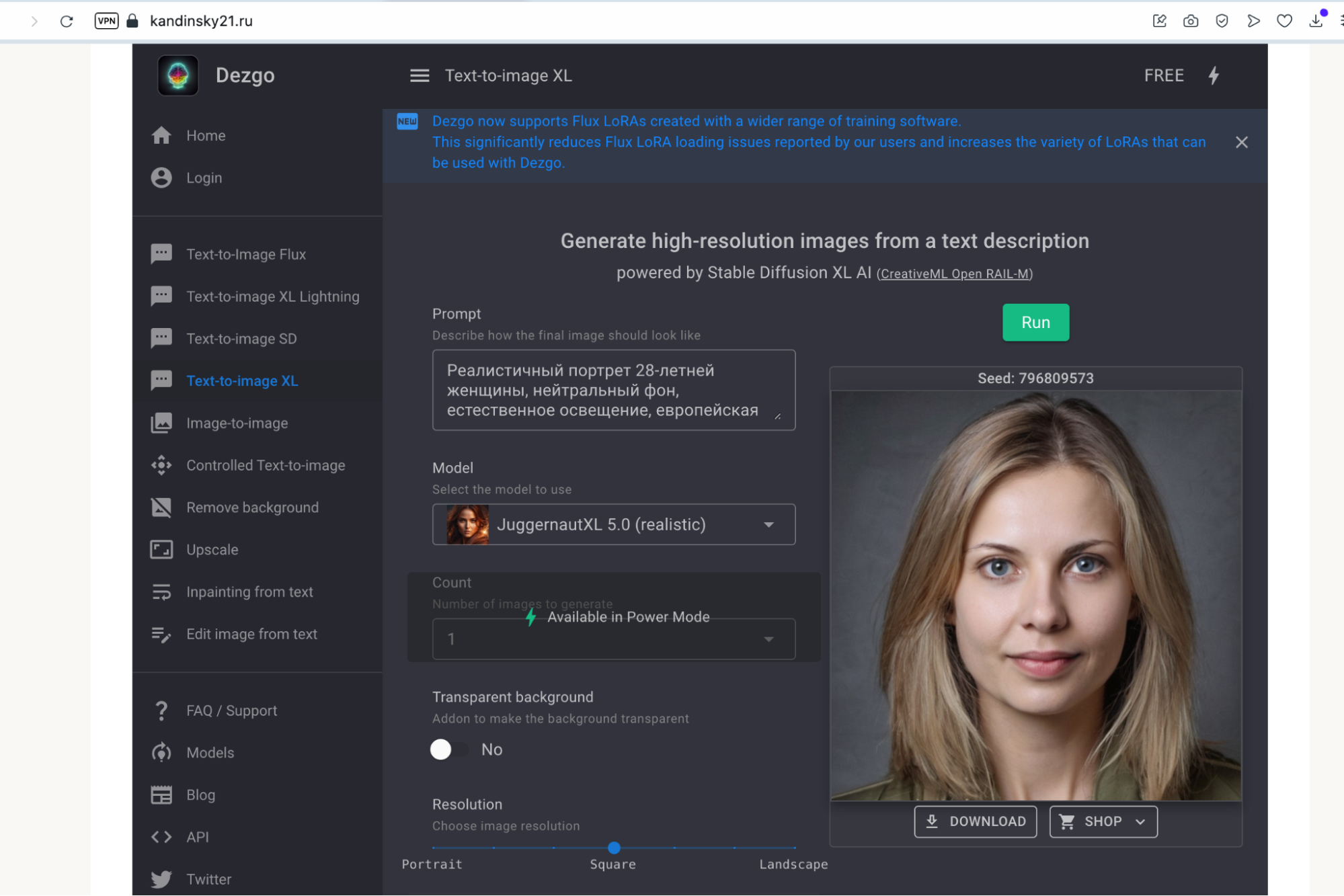
Task: Click the browser edit-note icon
Action: click(1159, 21)
